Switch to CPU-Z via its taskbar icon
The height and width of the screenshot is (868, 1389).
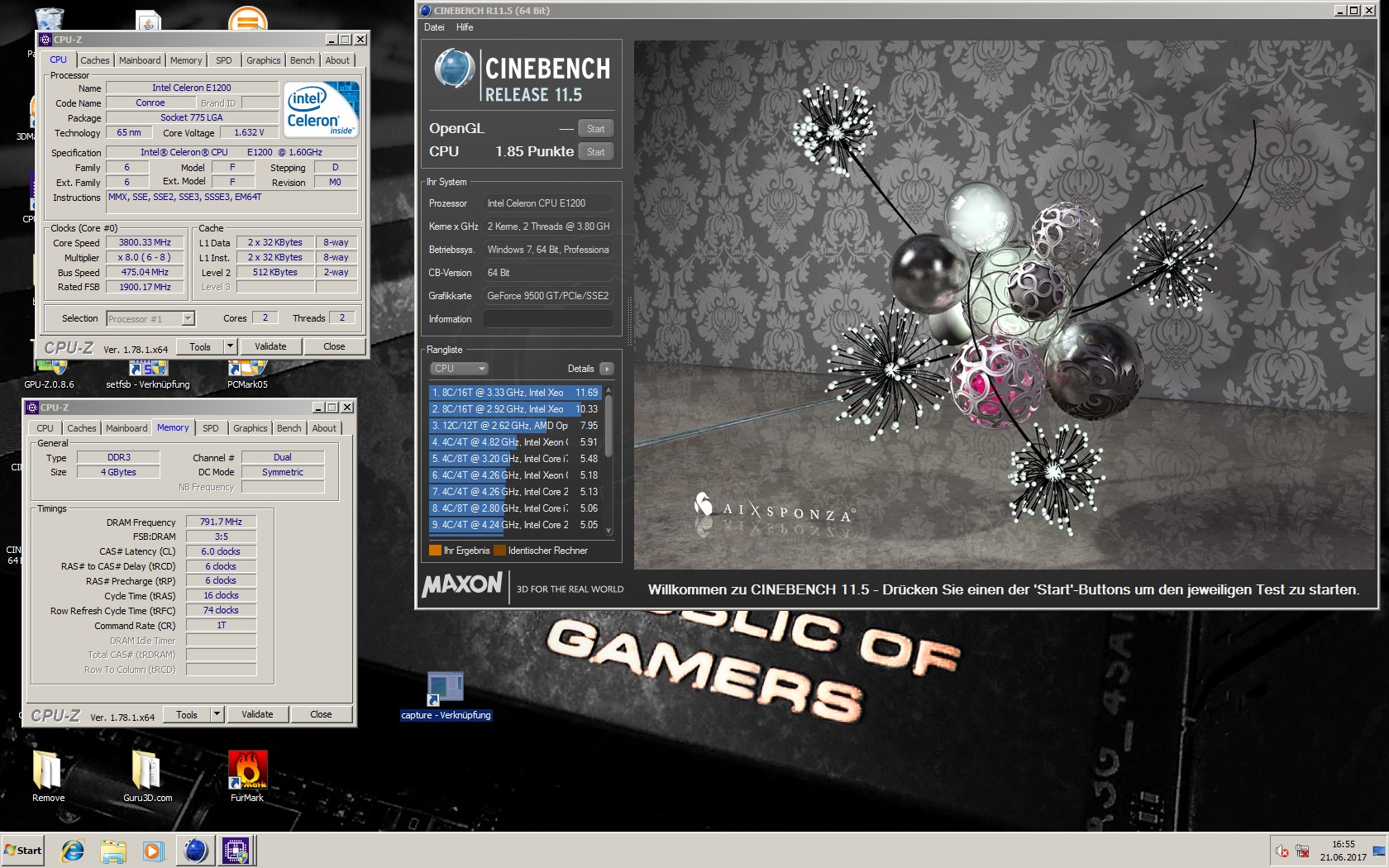[236, 851]
